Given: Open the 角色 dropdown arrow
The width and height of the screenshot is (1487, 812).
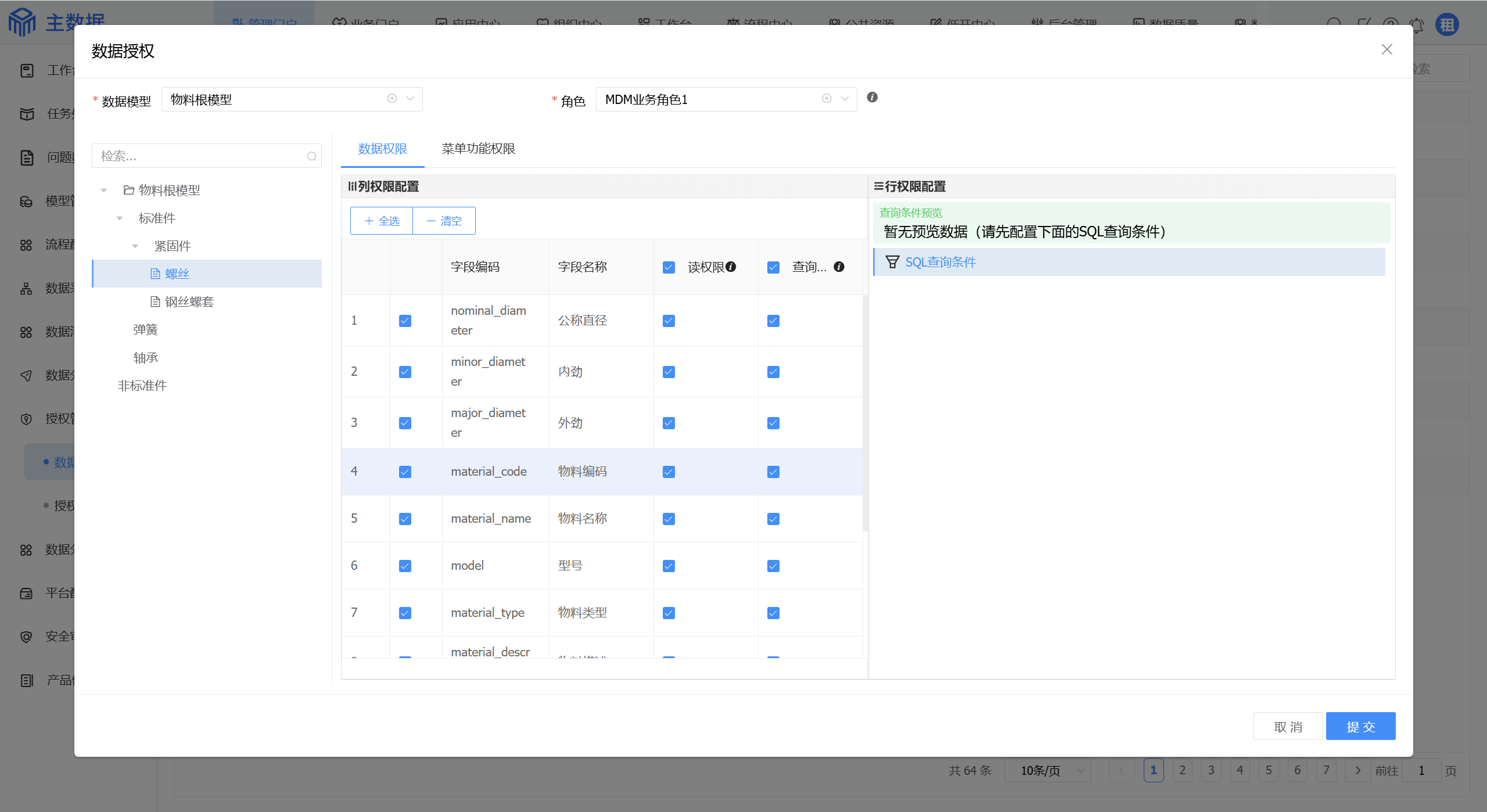Looking at the screenshot, I should point(845,99).
